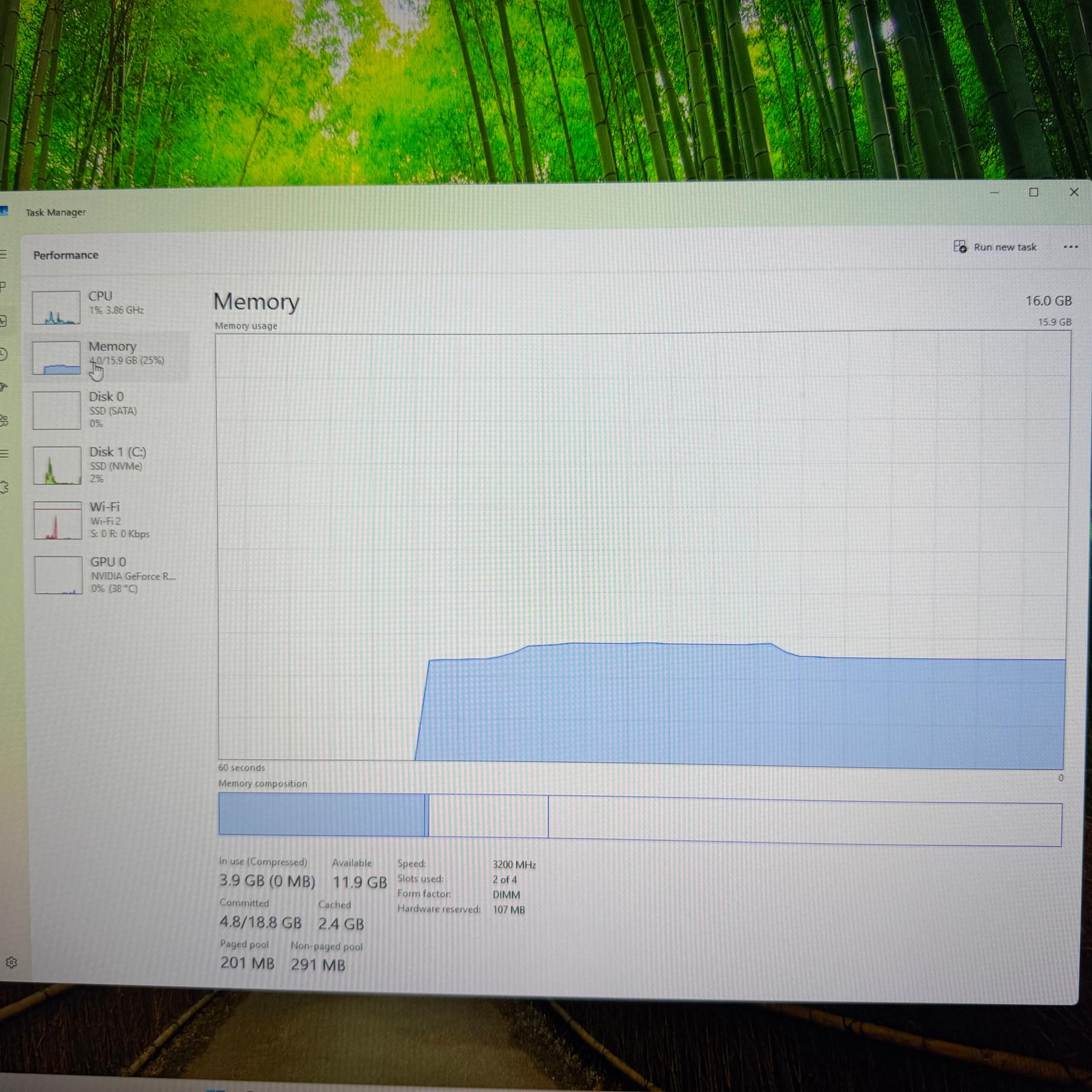This screenshot has height=1092, width=1092.
Task: Click the Task Manager window title
Action: click(55, 212)
